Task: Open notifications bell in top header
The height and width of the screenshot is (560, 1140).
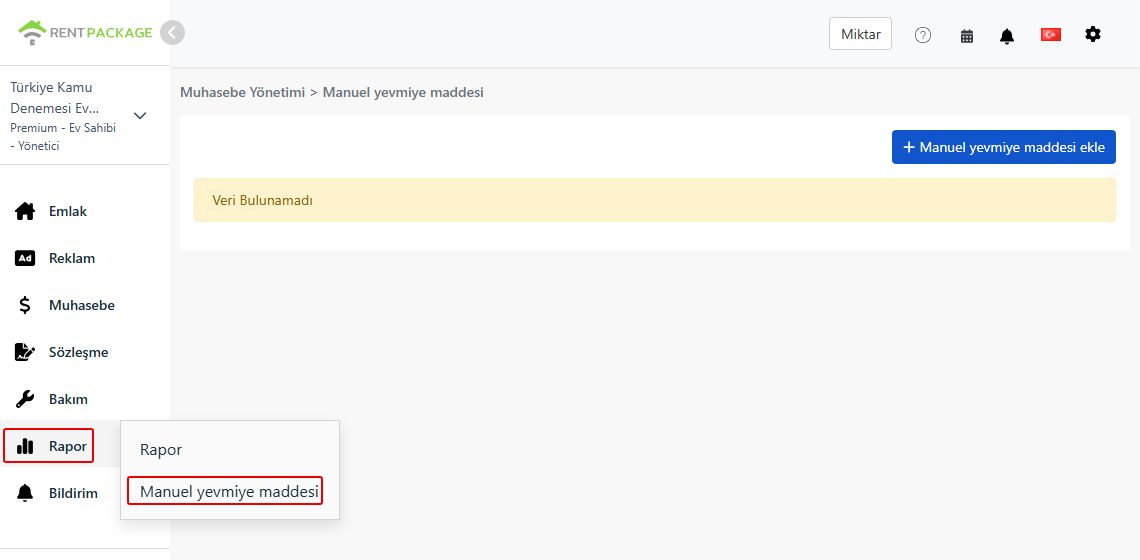Action: point(1006,36)
